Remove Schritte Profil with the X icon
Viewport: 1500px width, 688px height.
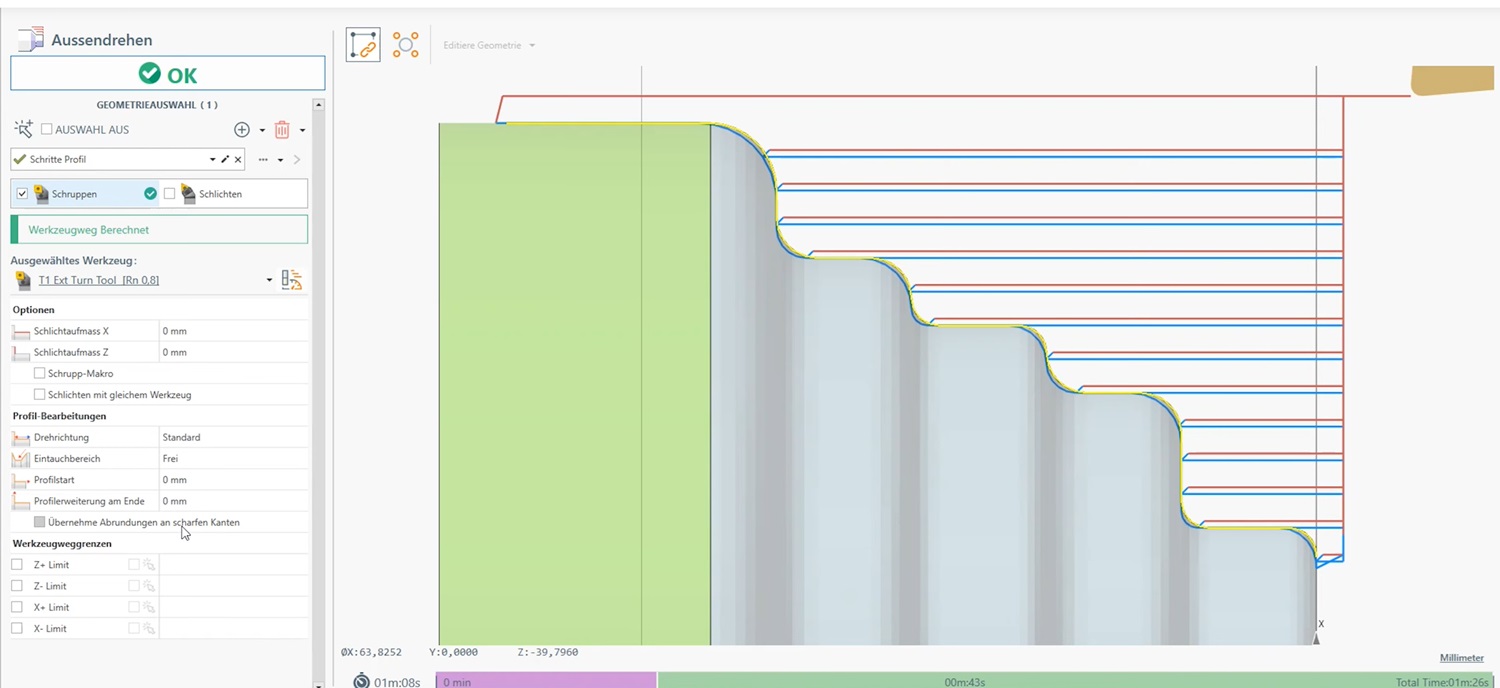point(238,160)
